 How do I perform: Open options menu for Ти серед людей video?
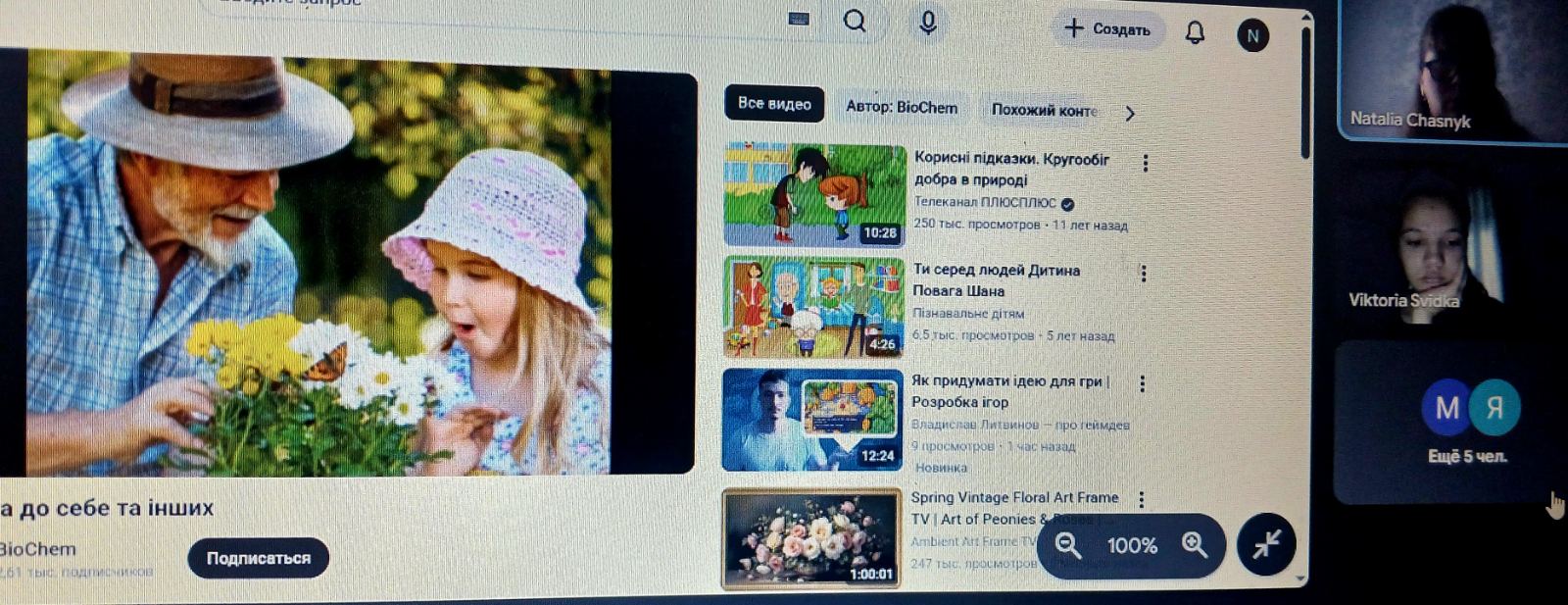point(1143,274)
